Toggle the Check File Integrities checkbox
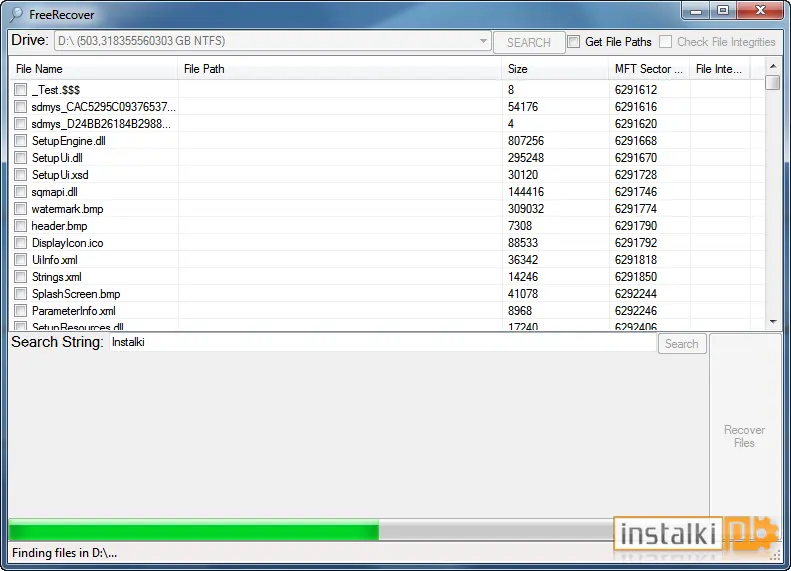 pyautogui.click(x=665, y=41)
